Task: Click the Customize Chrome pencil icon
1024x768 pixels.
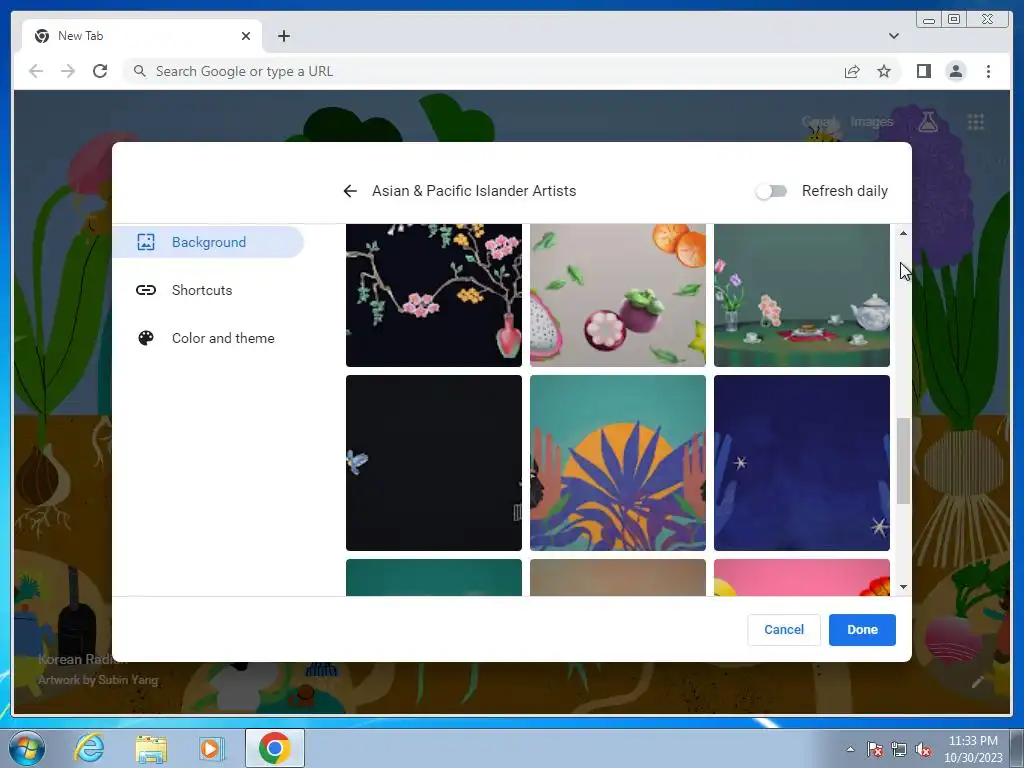Action: (978, 682)
